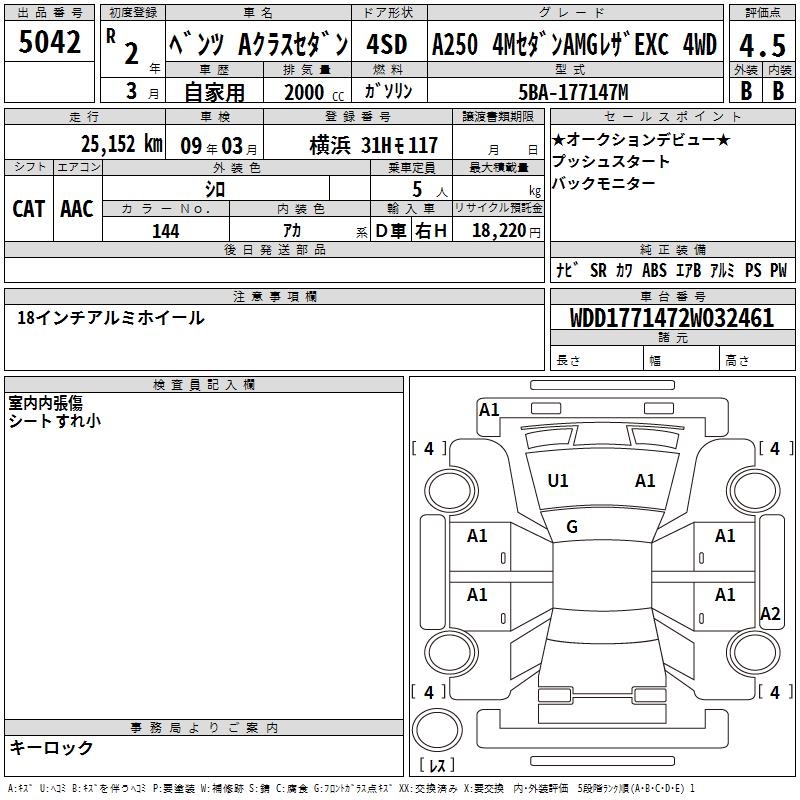Click the キーロック notice text

(x=51, y=747)
